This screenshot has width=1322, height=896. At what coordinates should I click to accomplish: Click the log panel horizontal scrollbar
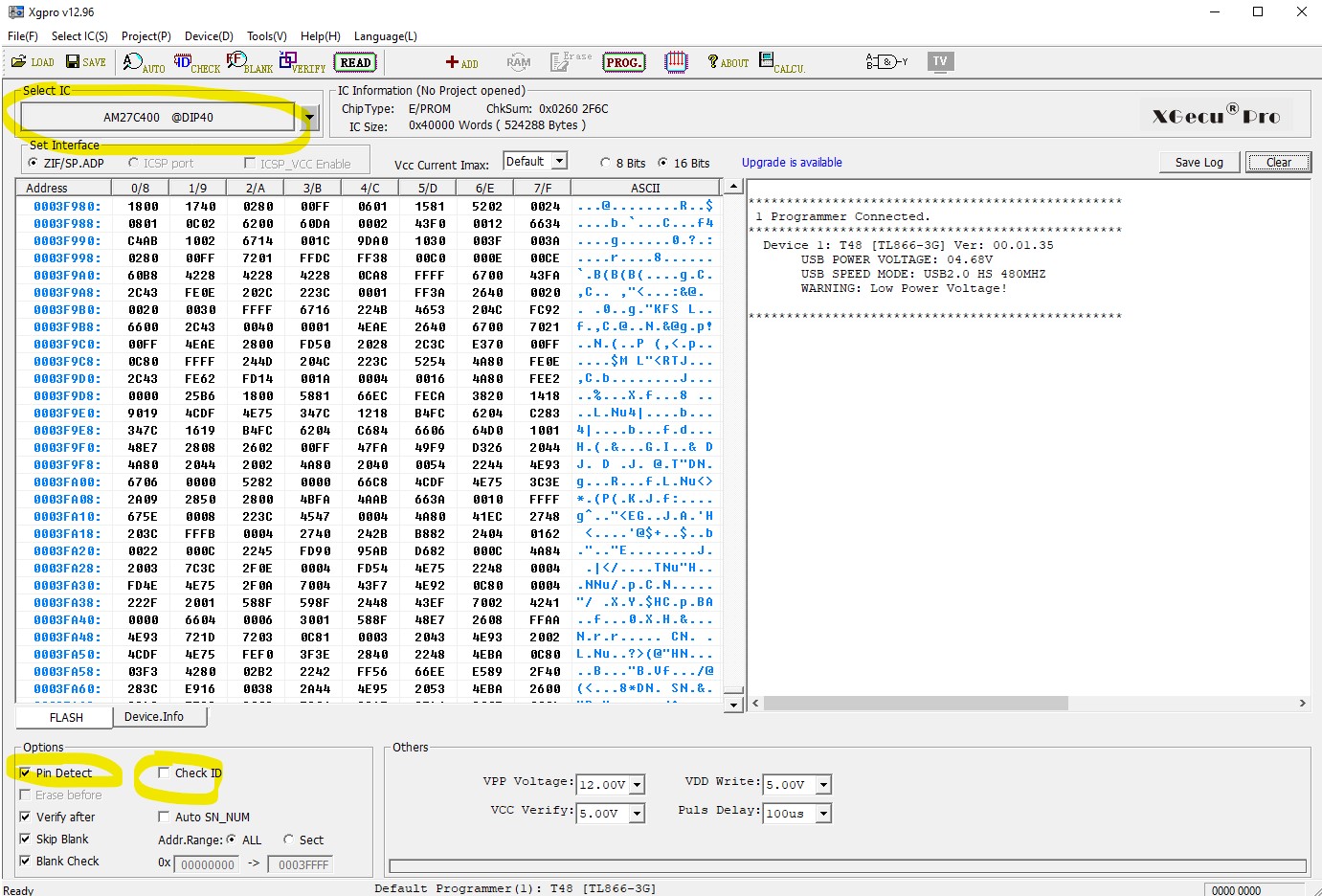915,703
